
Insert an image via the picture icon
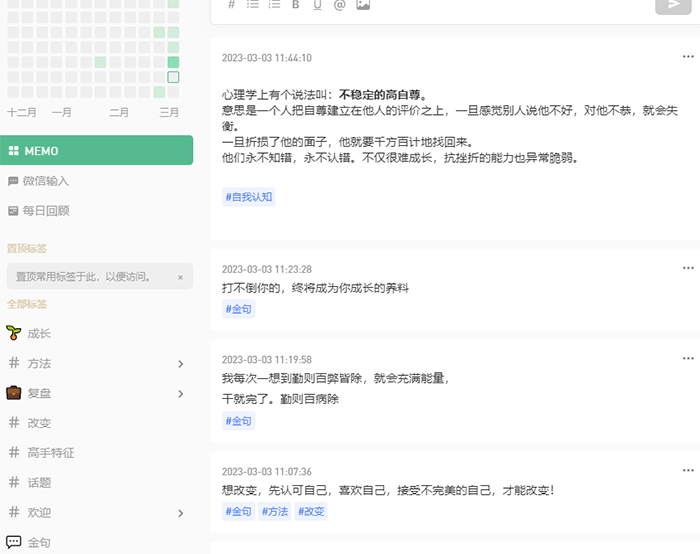[363, 5]
